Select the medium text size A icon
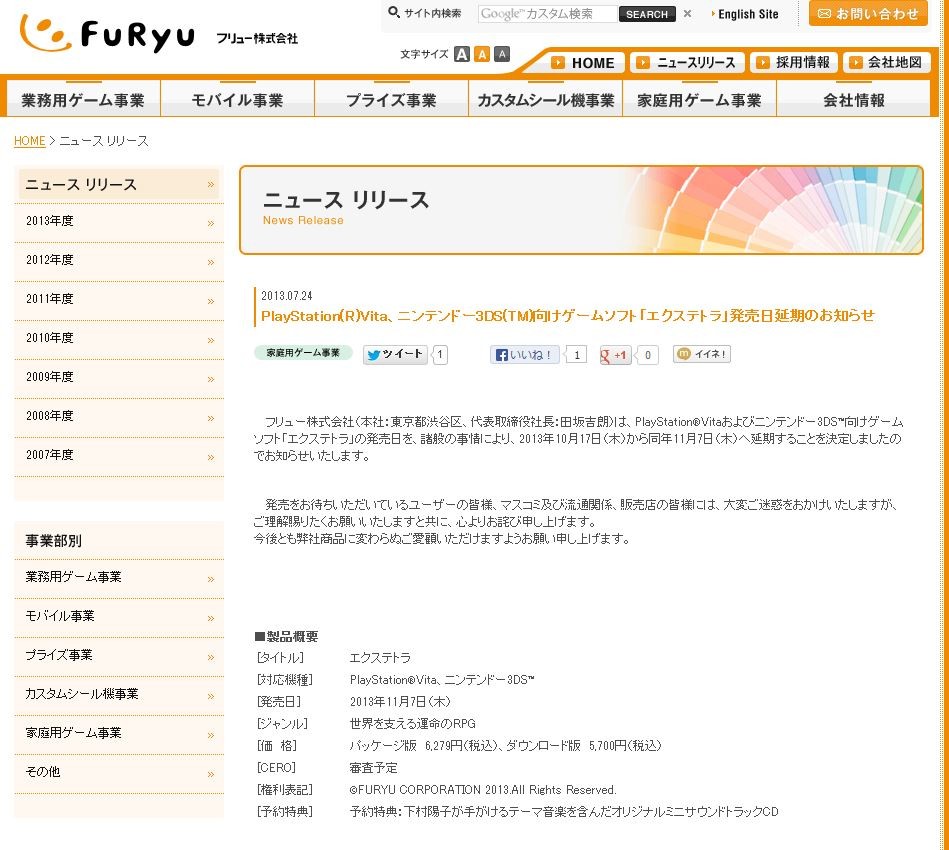This screenshot has height=850, width=949. point(482,54)
